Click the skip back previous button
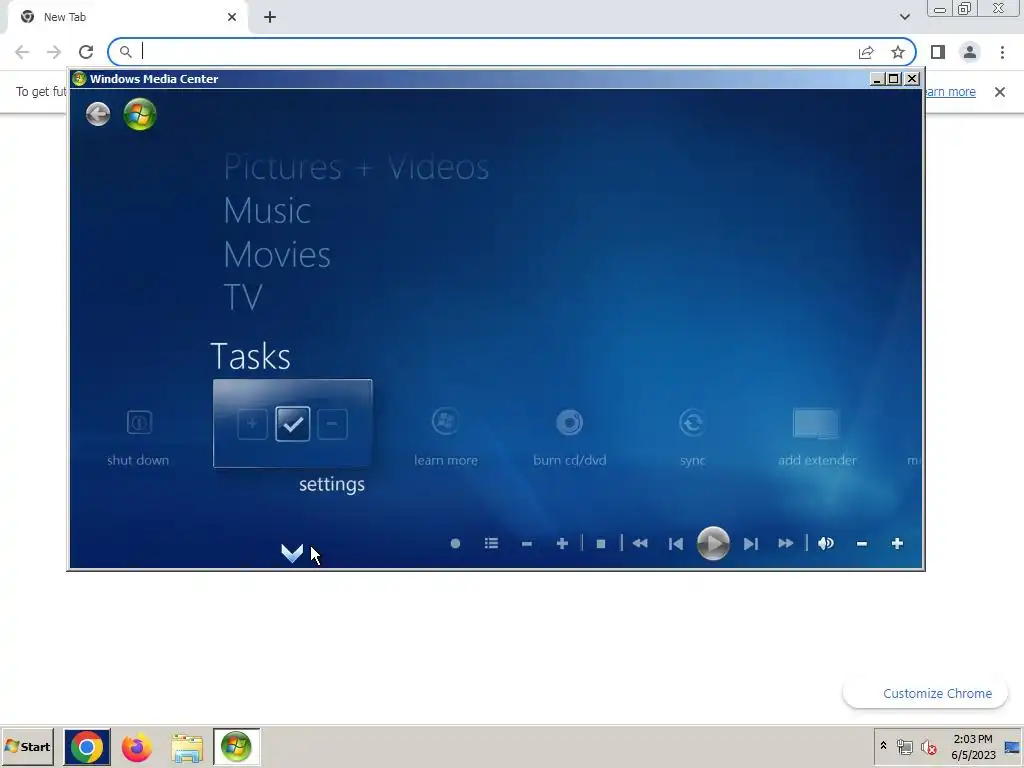 [x=676, y=543]
